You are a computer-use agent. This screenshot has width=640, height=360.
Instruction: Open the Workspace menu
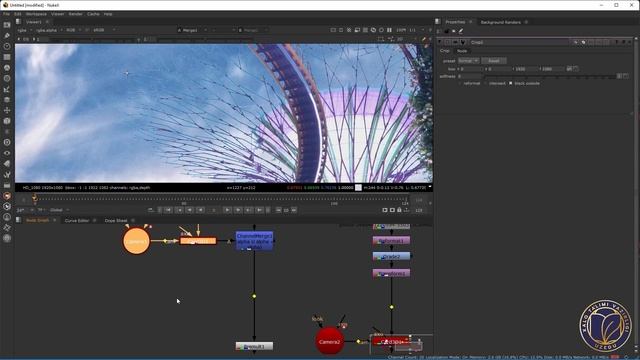(36, 14)
